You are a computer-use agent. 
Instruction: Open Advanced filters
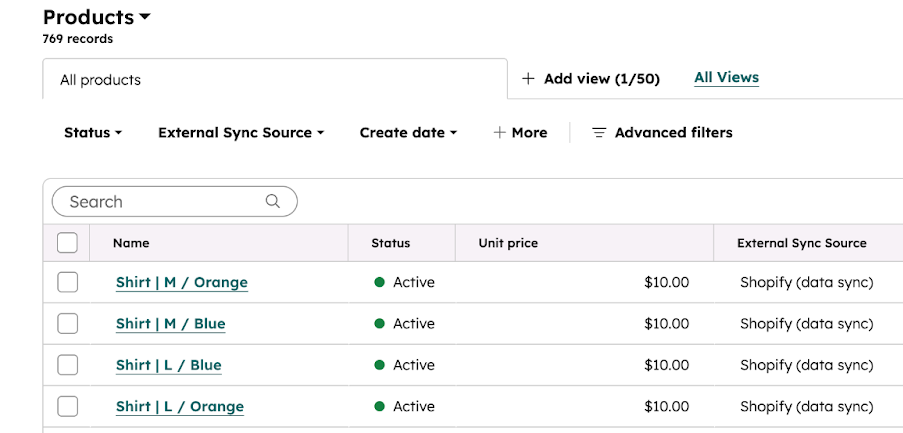(x=662, y=133)
